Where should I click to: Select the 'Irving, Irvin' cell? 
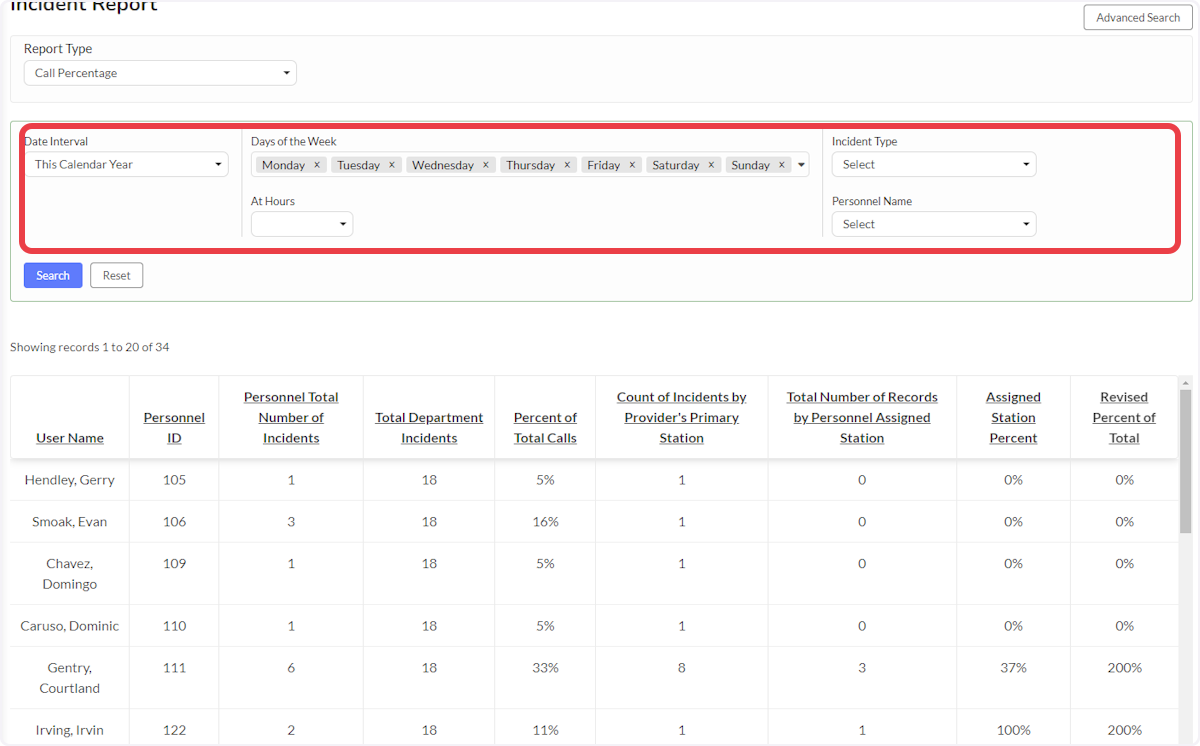[70, 730]
